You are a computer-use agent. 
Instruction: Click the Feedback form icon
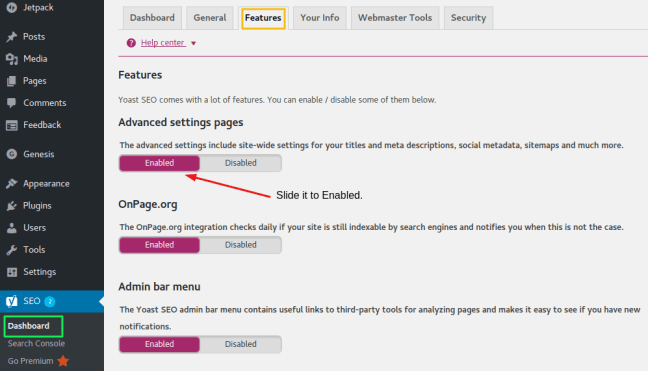point(12,125)
